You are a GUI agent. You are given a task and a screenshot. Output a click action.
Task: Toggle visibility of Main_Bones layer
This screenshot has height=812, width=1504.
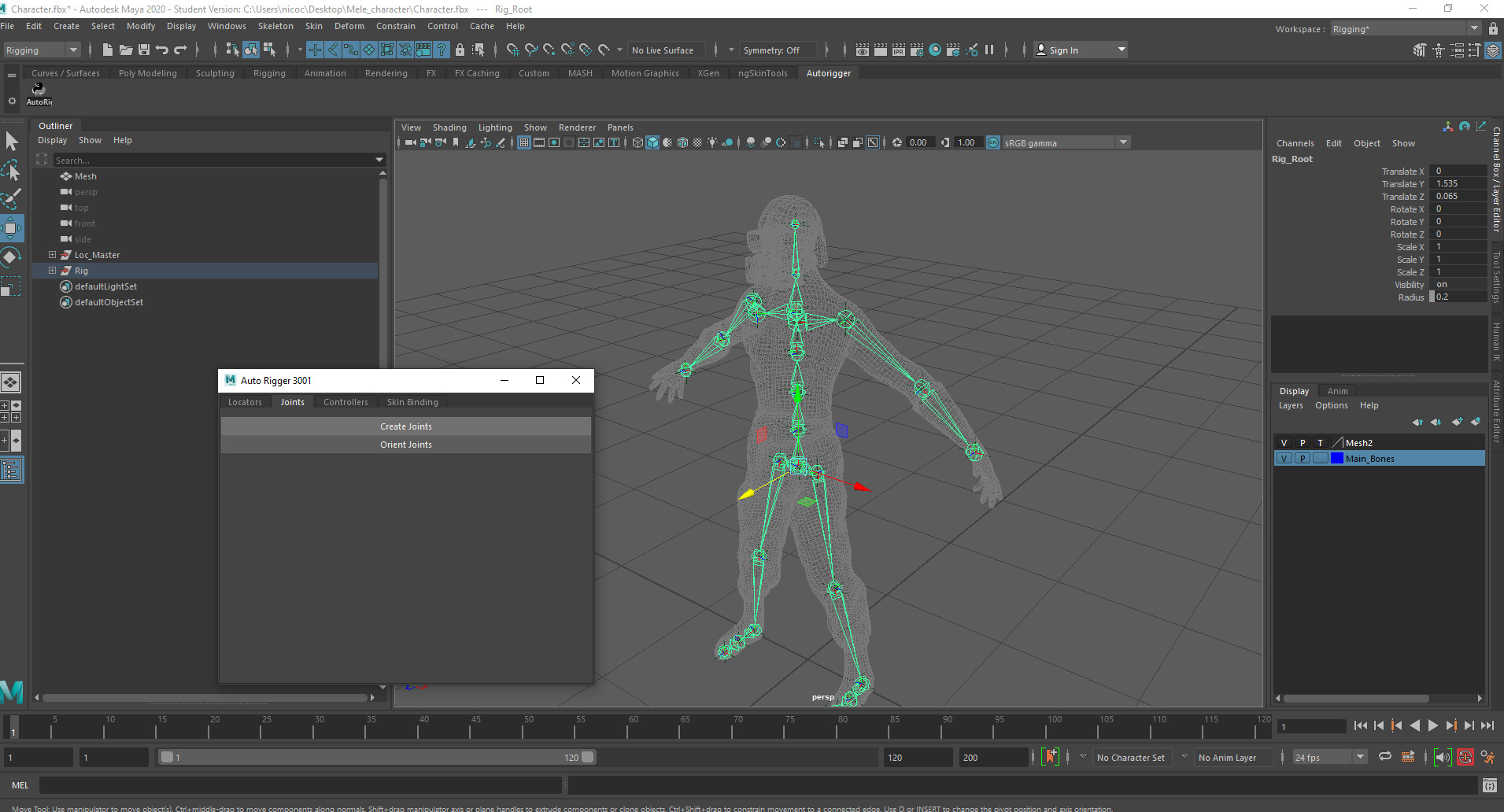[x=1284, y=459]
